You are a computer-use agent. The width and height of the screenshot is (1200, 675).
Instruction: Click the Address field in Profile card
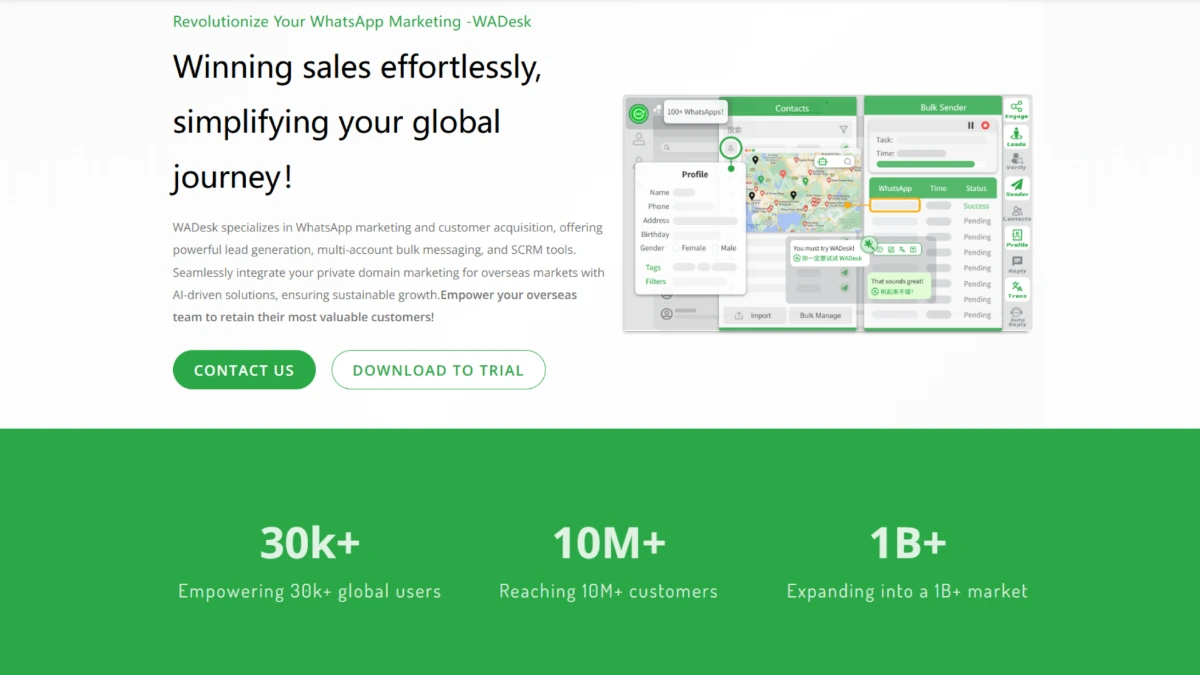tap(705, 220)
